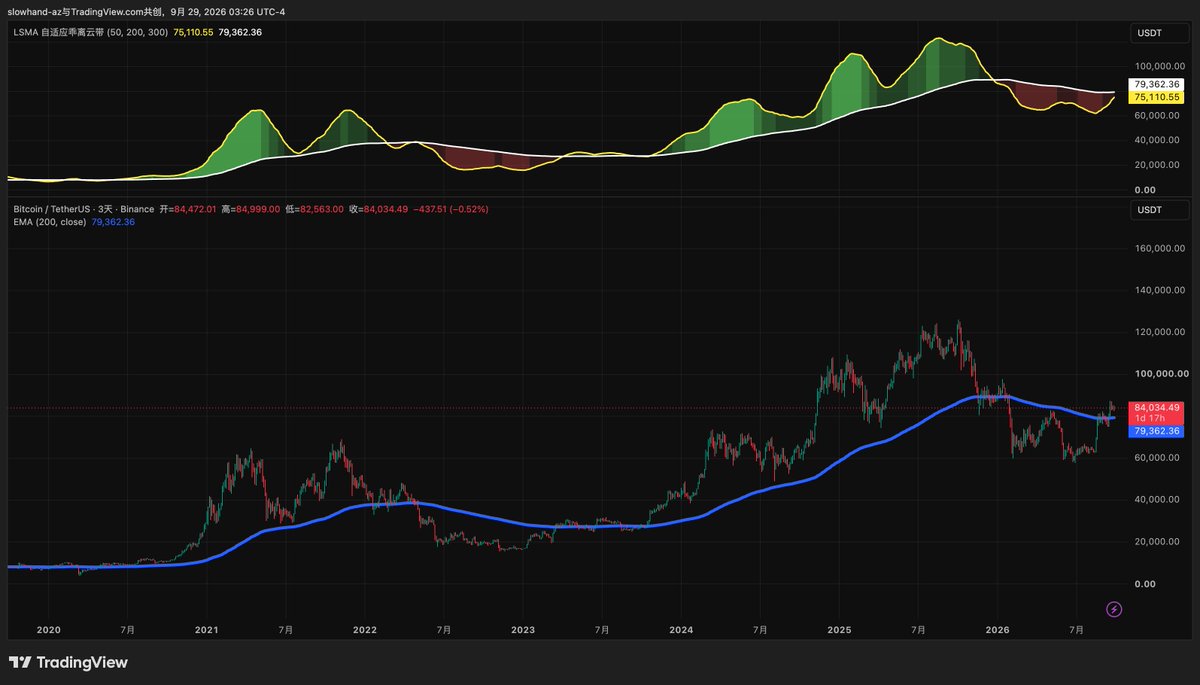Click the red 84,034.49 last price label
The image size is (1200, 685).
(1156, 408)
